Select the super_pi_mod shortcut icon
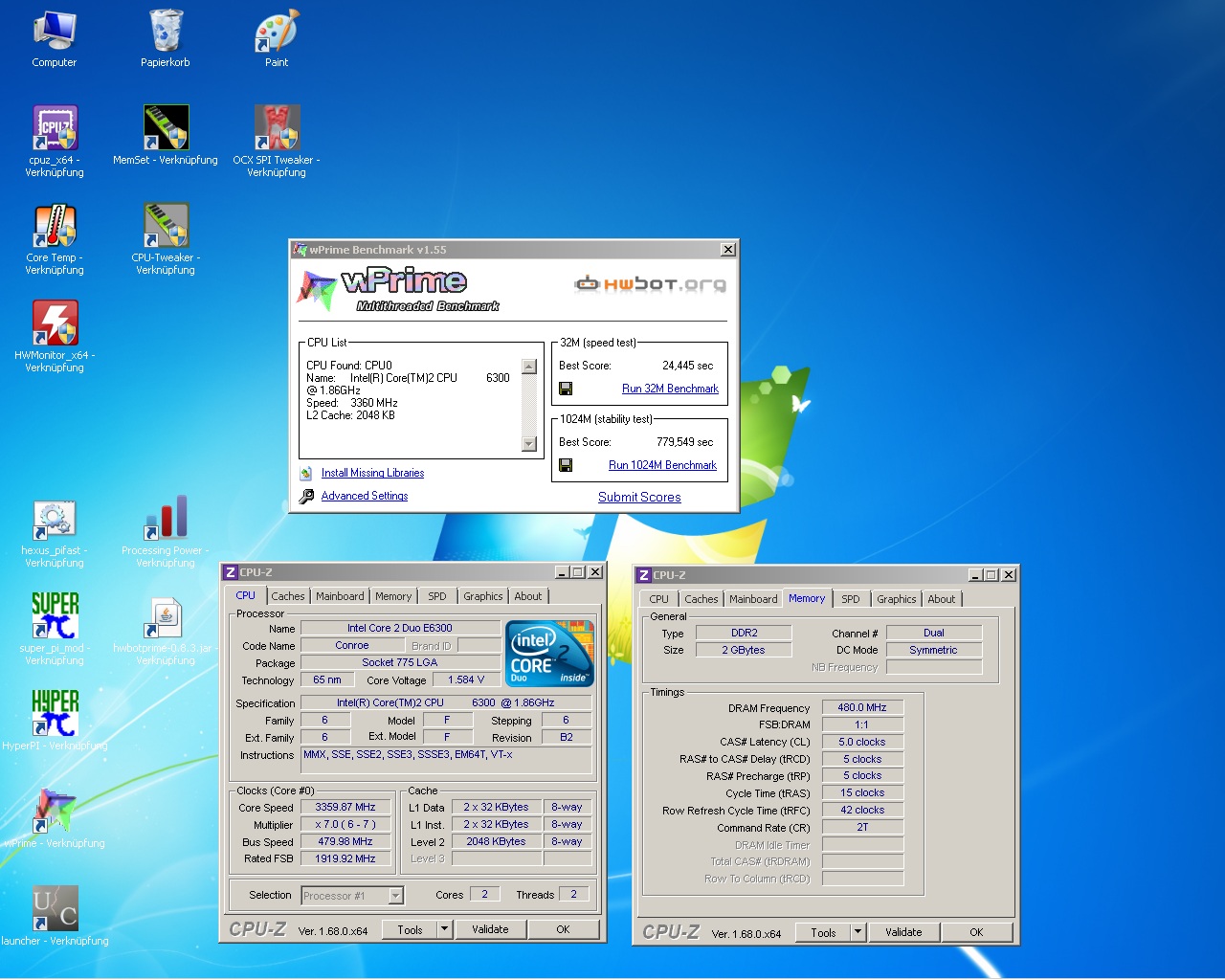The height and width of the screenshot is (980, 1225). (x=55, y=616)
